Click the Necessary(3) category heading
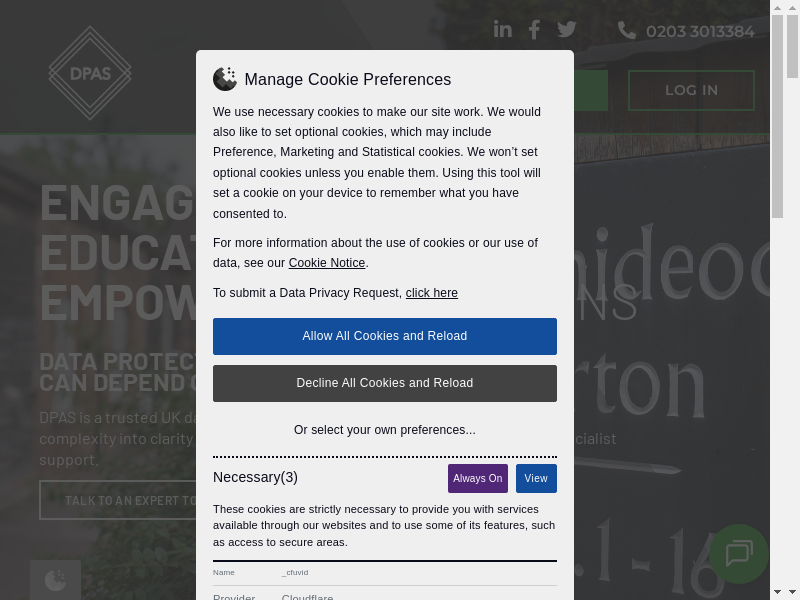The width and height of the screenshot is (800, 600). (x=255, y=477)
